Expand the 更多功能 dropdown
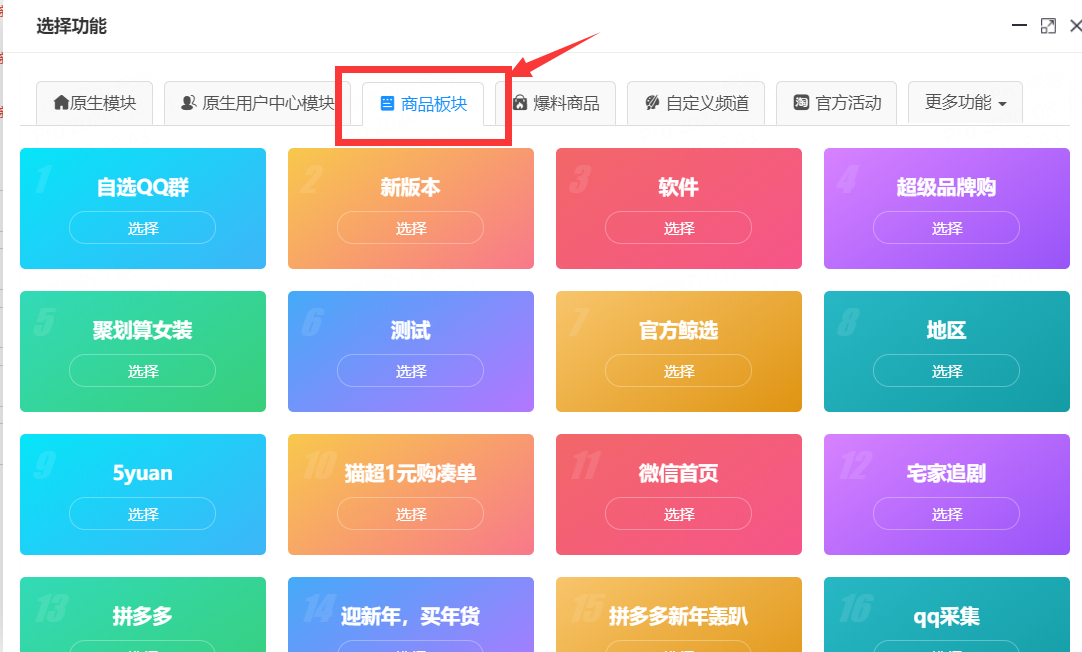Image resolution: width=1082 pixels, height=652 pixels. click(965, 103)
